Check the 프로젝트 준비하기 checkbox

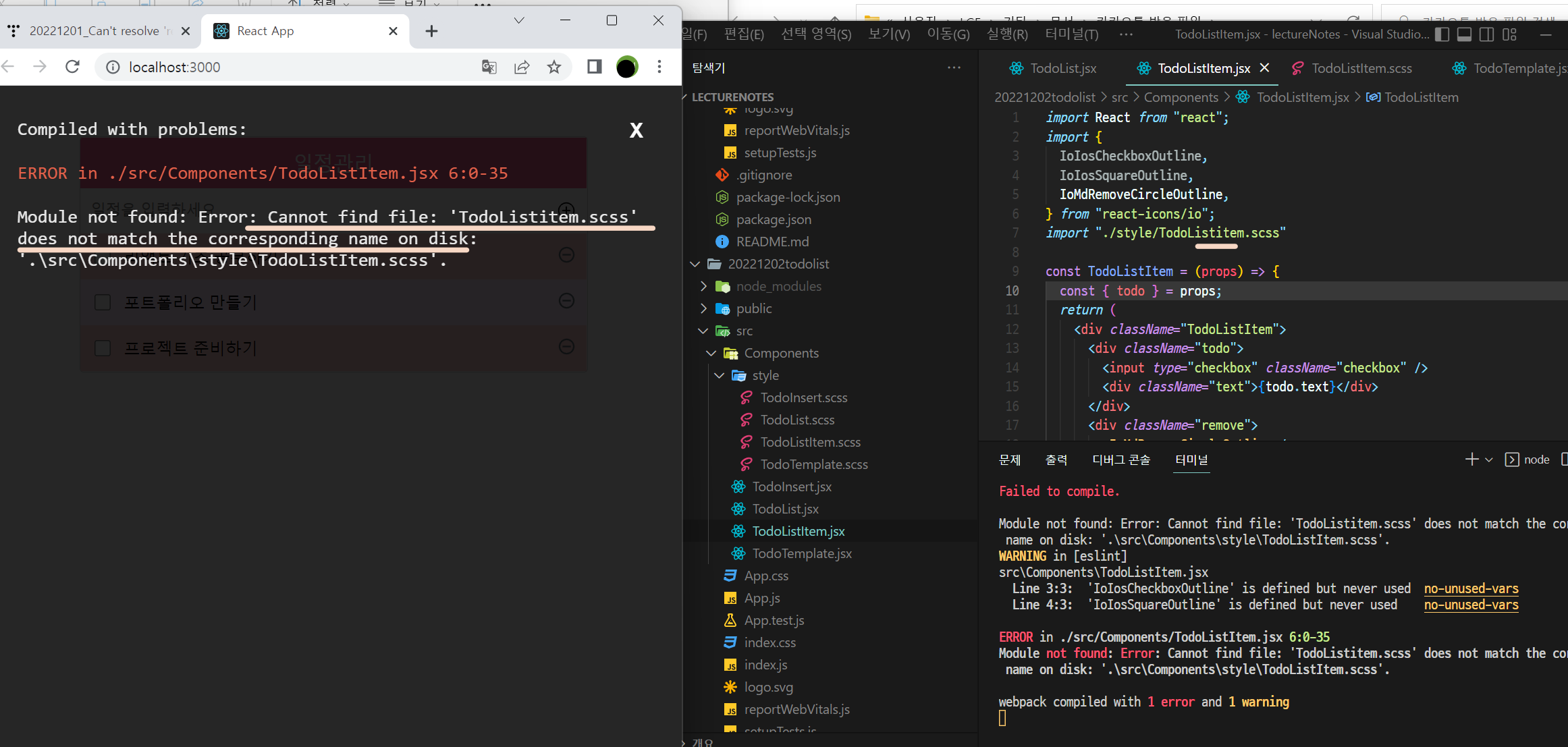(103, 348)
